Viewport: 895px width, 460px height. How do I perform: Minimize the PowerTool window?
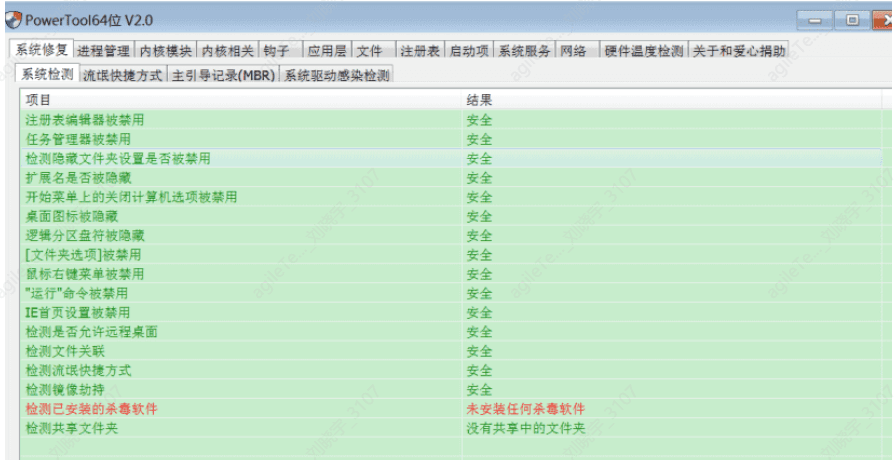[x=817, y=20]
